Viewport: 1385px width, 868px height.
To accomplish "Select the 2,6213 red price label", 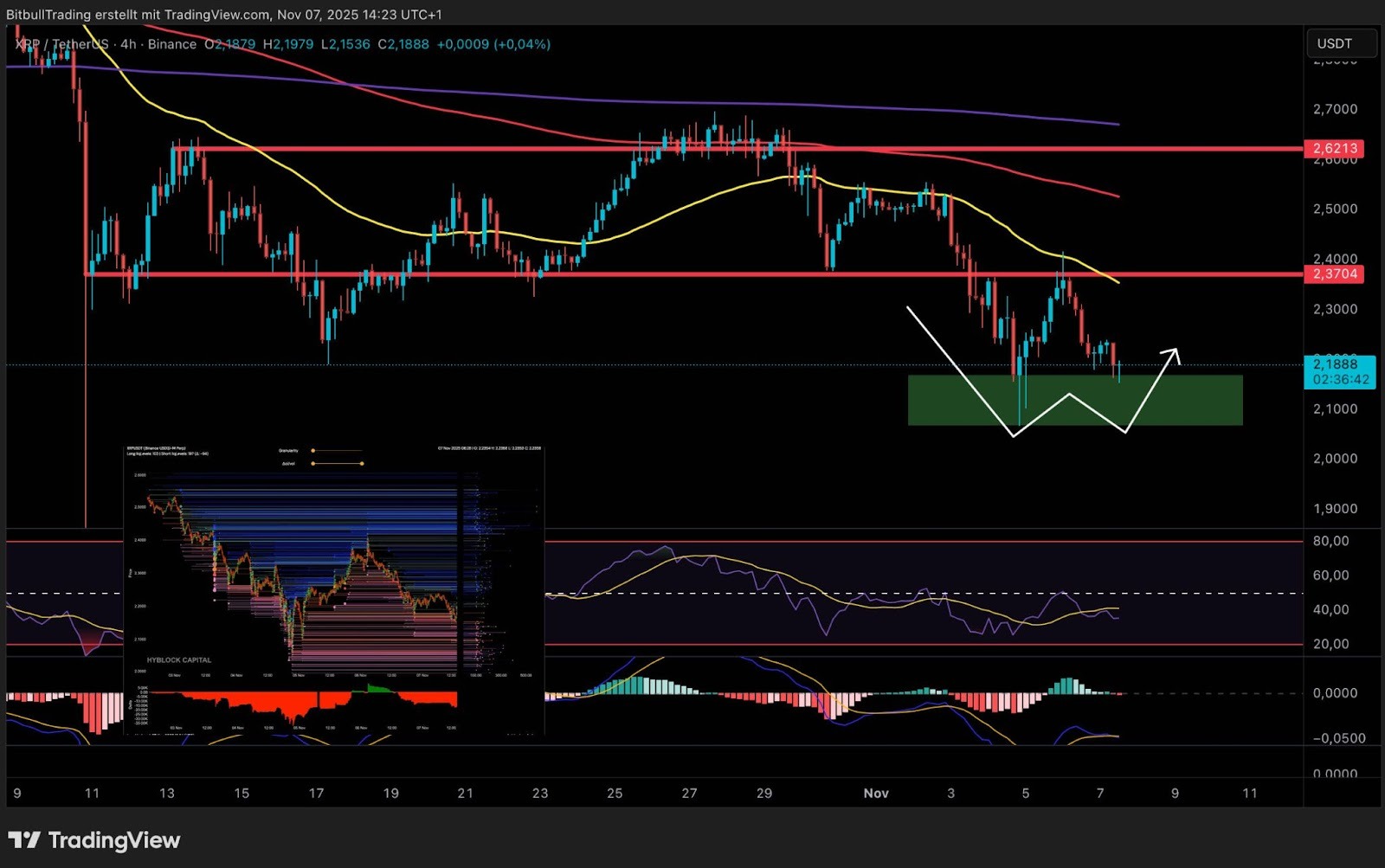I will (x=1334, y=149).
